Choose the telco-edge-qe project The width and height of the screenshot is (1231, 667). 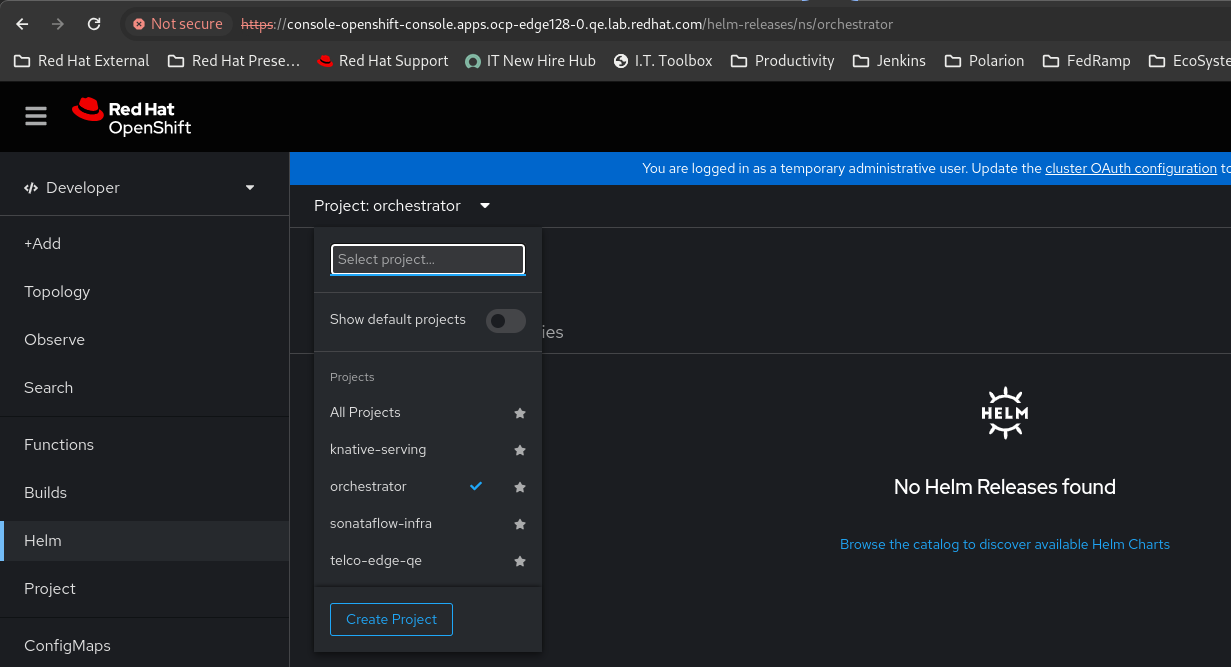click(376, 561)
